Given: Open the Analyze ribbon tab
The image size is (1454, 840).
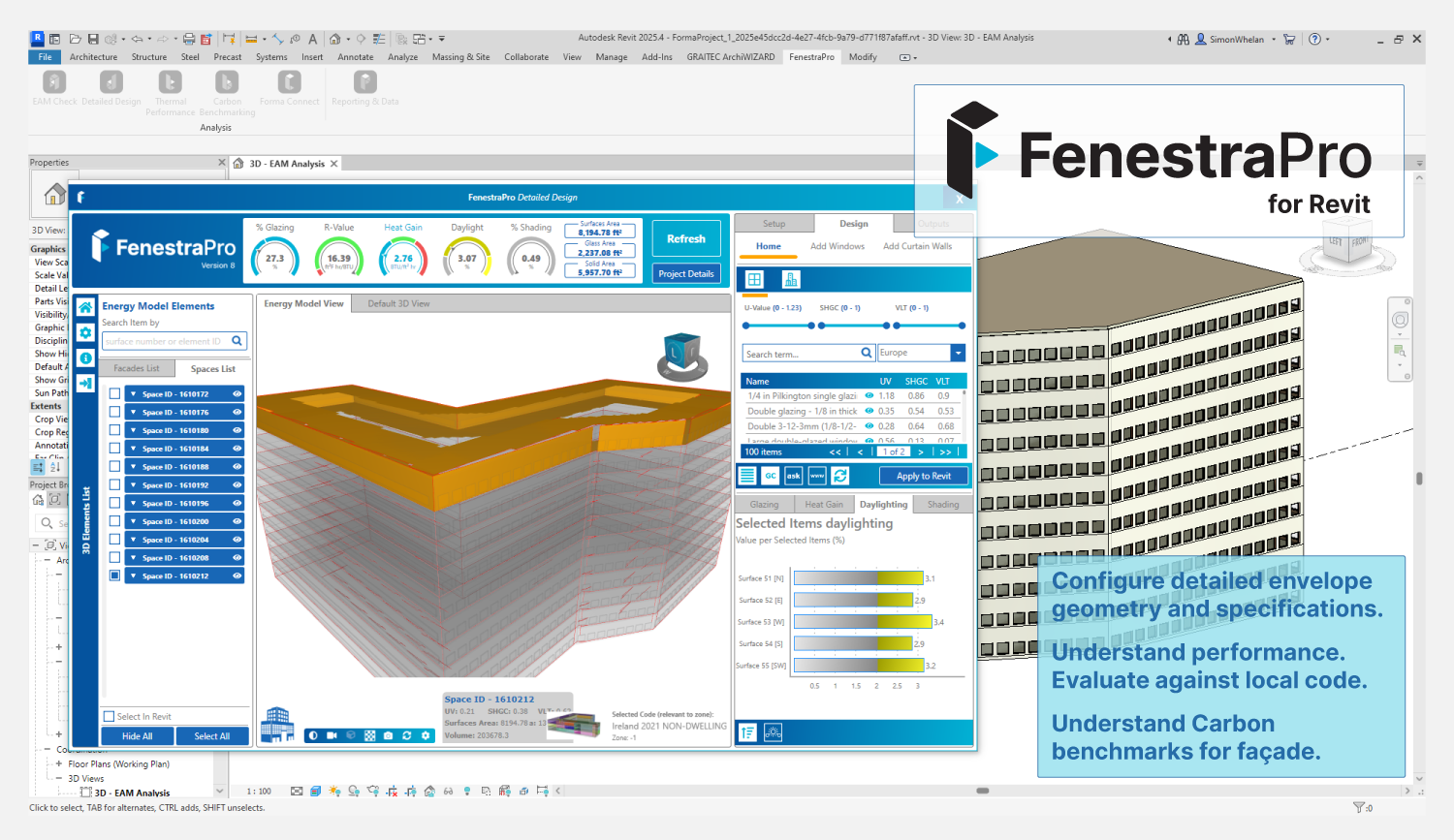Looking at the screenshot, I should 403,57.
